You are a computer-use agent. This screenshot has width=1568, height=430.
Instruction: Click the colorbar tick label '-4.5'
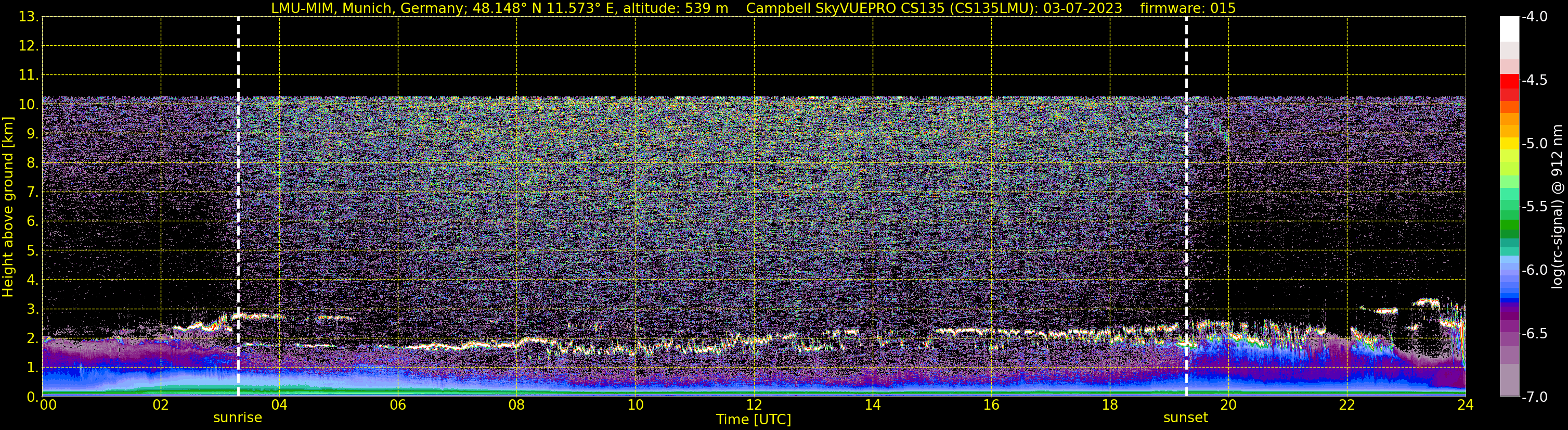pyautogui.click(x=1534, y=80)
